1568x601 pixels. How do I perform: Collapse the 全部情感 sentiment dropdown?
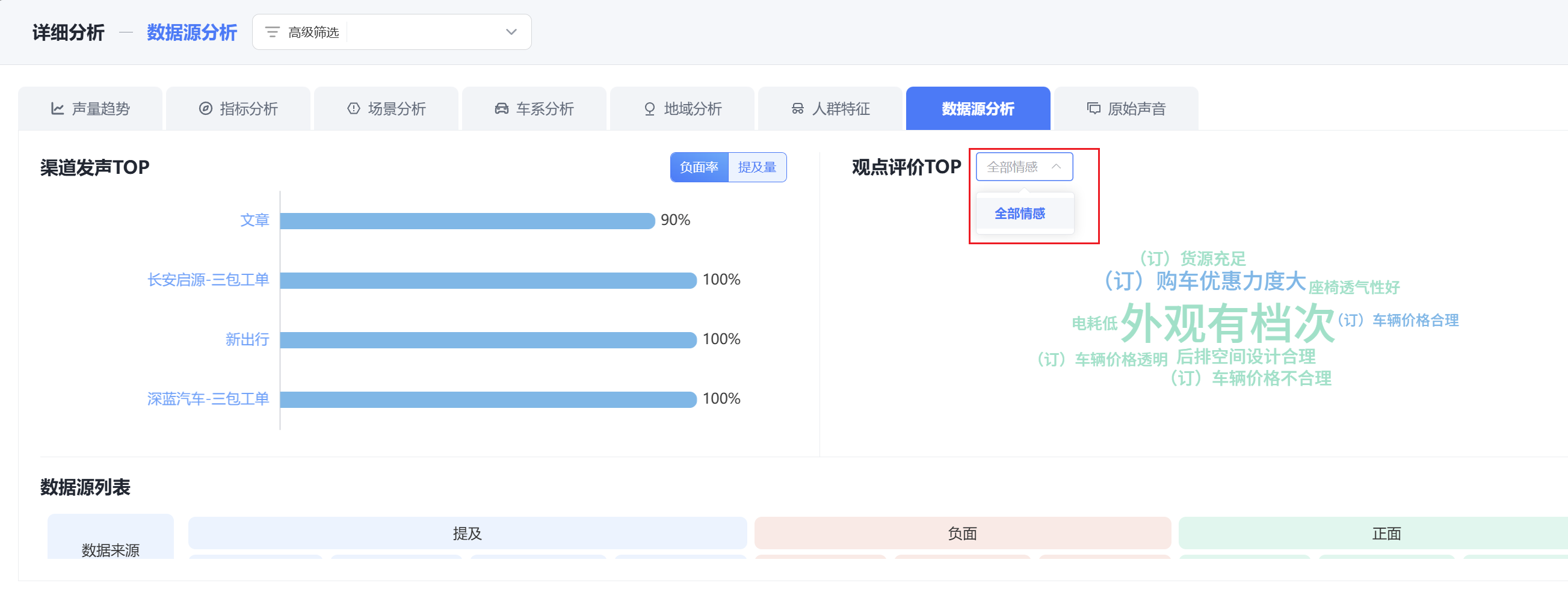pos(1056,167)
